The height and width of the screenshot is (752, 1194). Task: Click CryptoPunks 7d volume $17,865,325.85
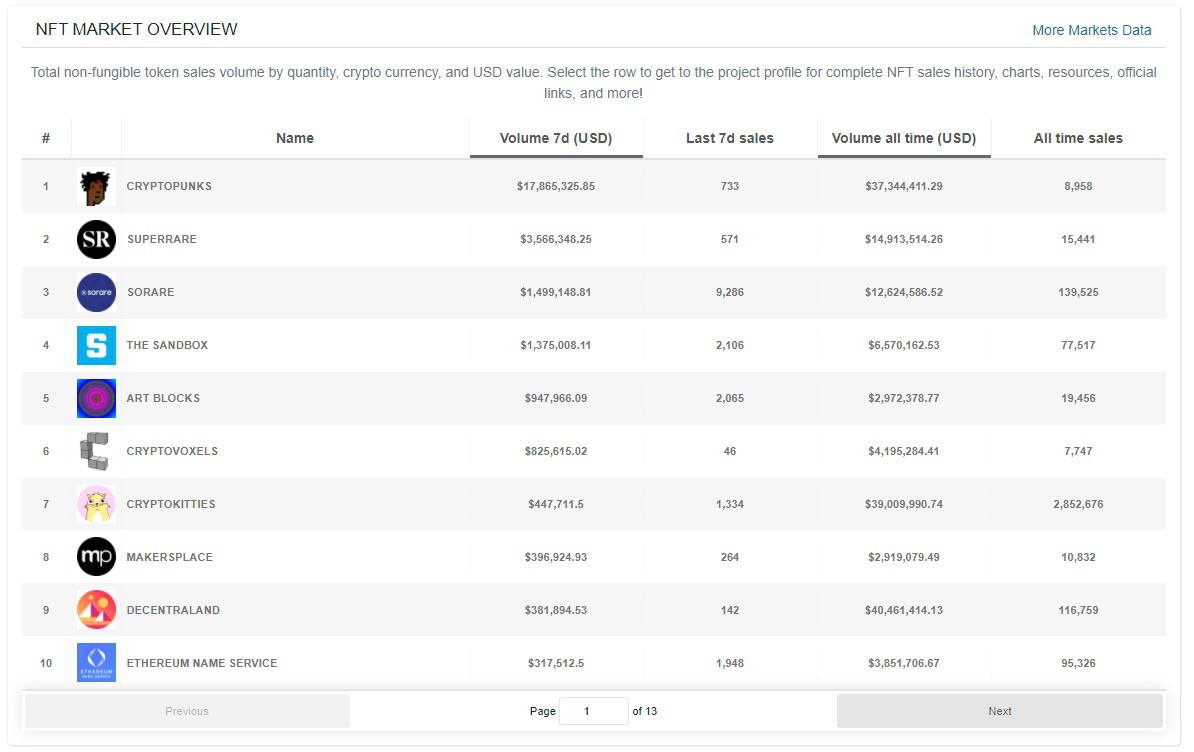pos(556,186)
